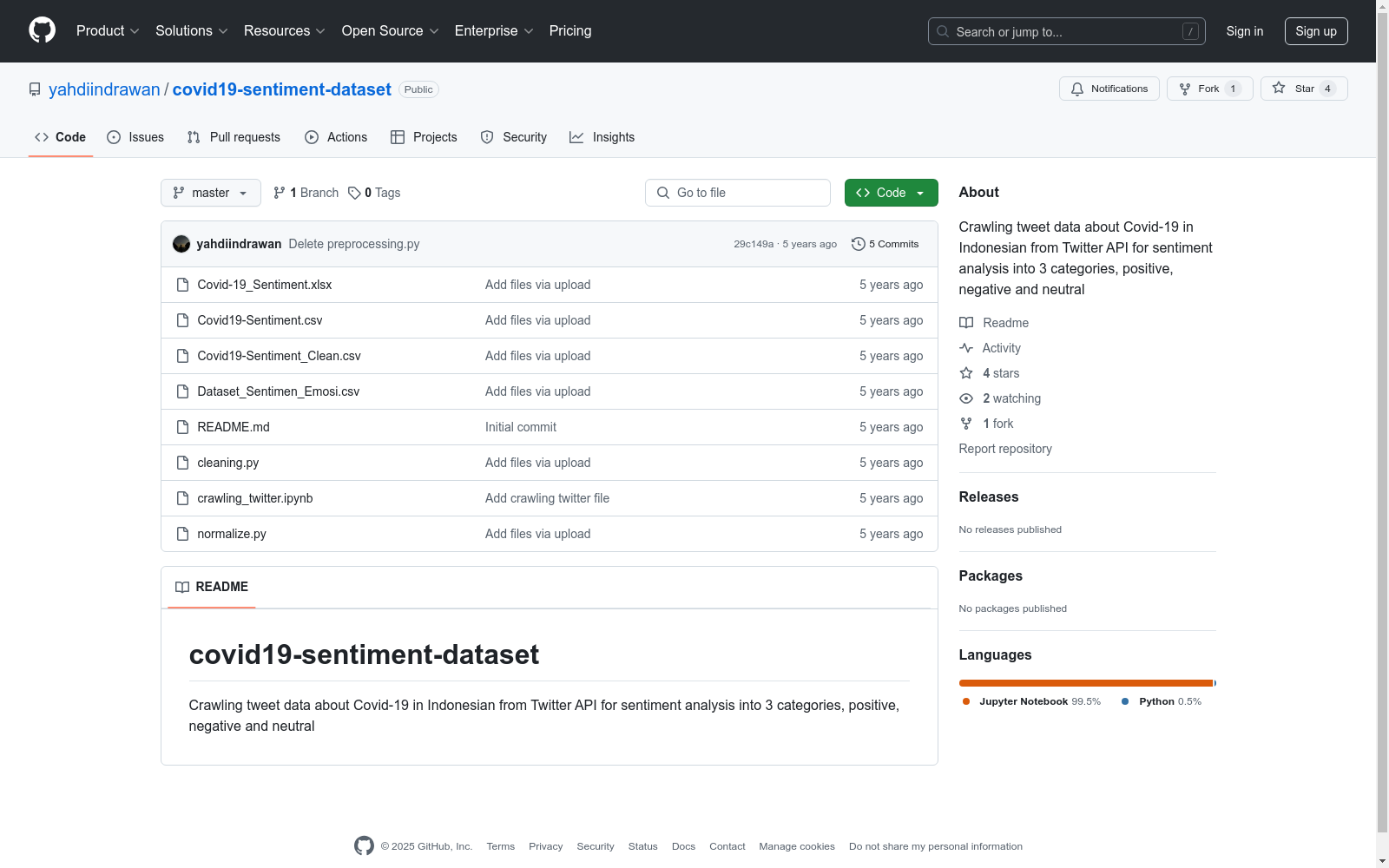Open the Code repository tab

pos(61,137)
